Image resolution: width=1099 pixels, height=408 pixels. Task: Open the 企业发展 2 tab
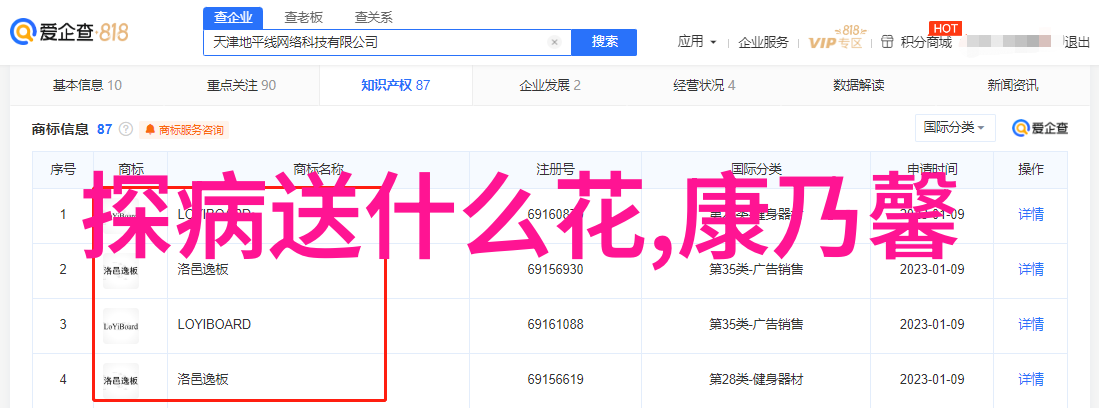tap(550, 86)
